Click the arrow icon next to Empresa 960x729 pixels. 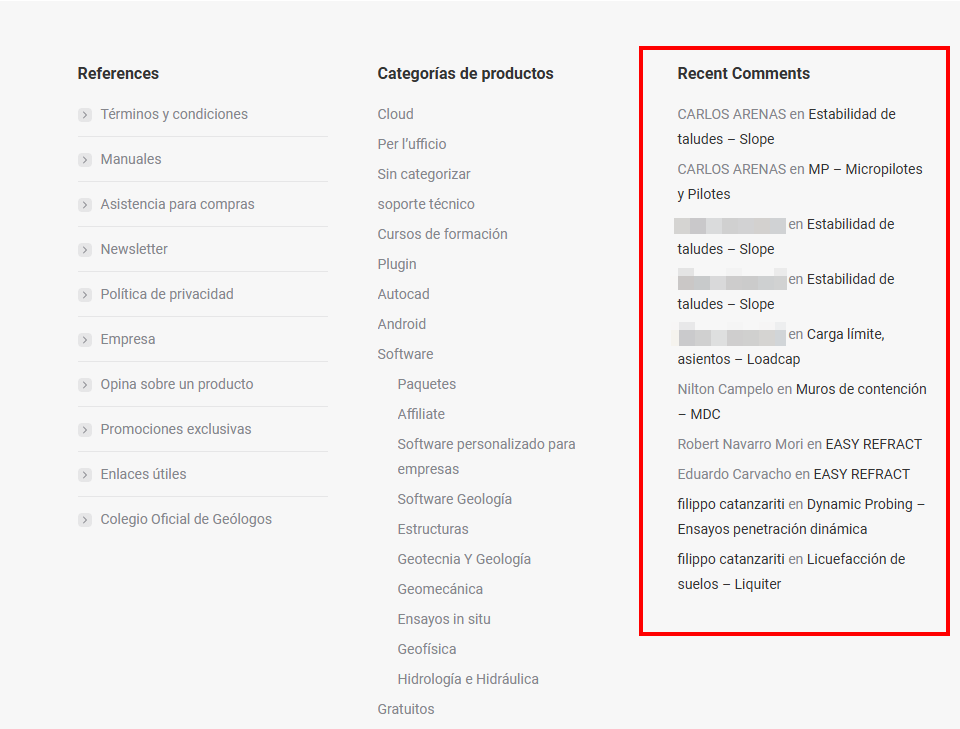(x=85, y=339)
